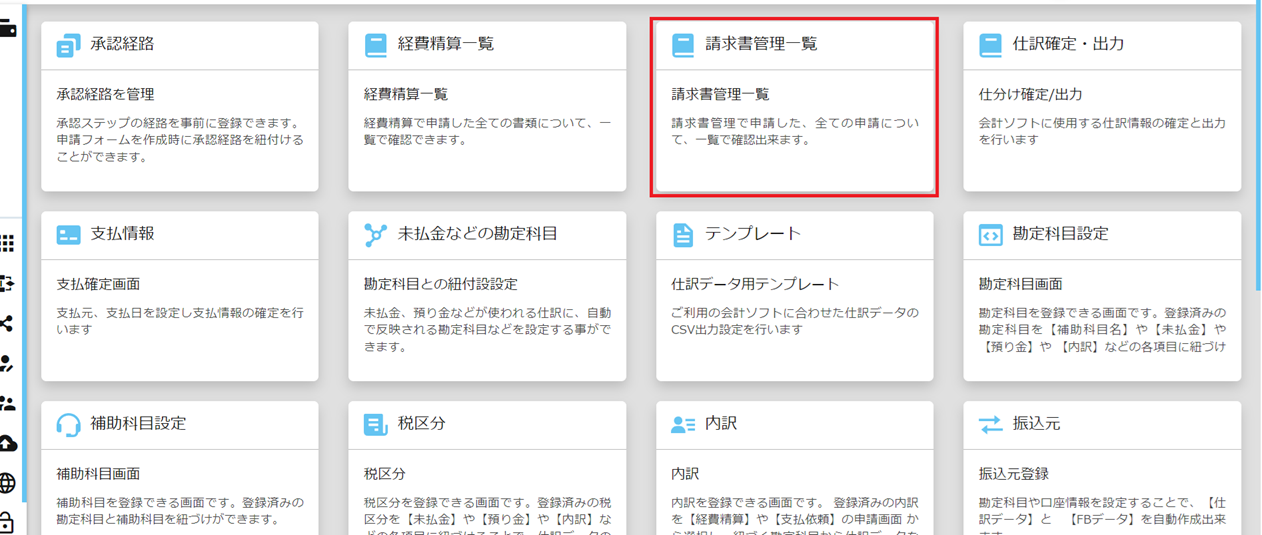Open the 経費精算一覧 card
This screenshot has width=1262, height=535.
pos(487,106)
